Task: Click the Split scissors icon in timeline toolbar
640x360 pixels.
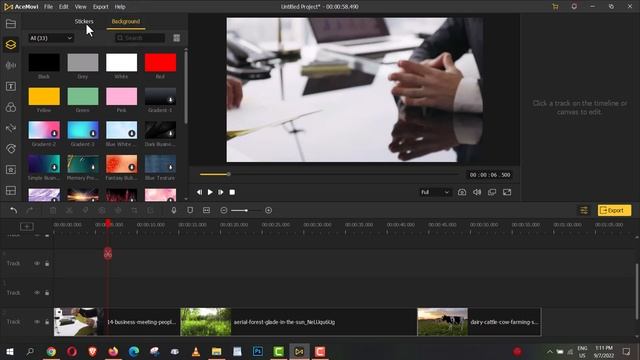Action: point(69,210)
